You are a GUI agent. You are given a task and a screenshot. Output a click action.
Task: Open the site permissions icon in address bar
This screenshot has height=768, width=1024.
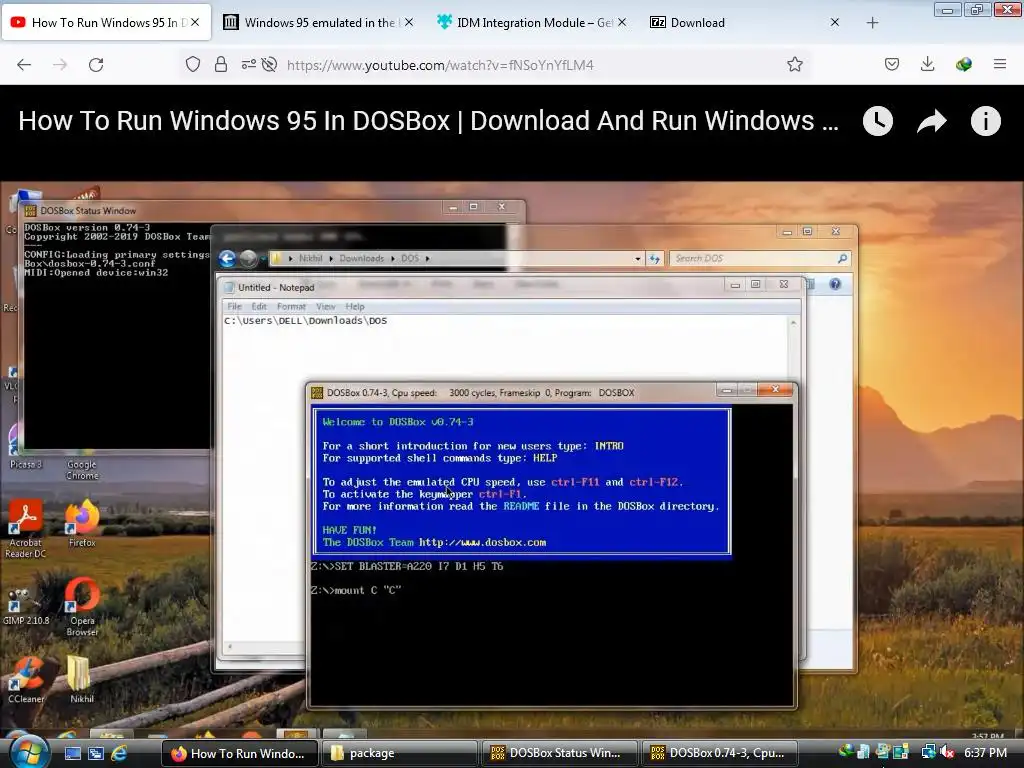tap(248, 64)
